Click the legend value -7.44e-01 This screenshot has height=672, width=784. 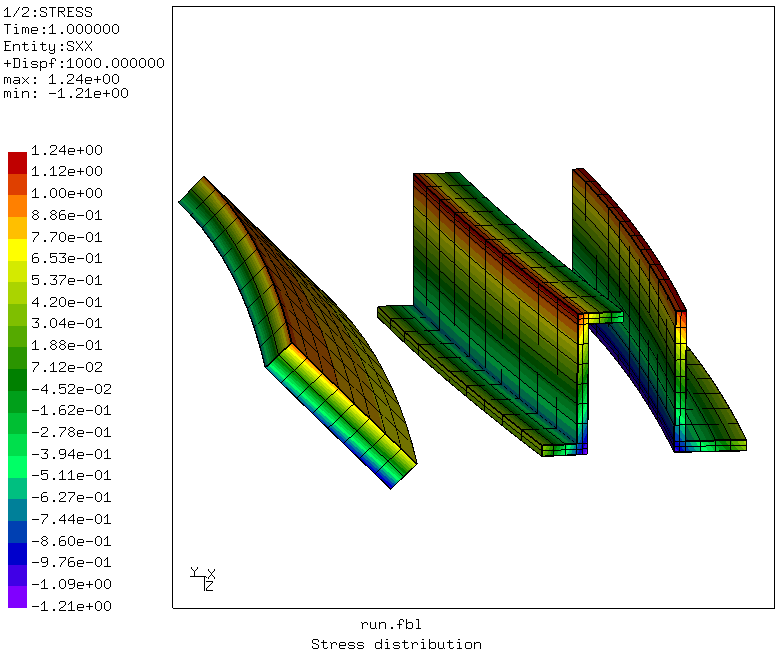coord(72,519)
